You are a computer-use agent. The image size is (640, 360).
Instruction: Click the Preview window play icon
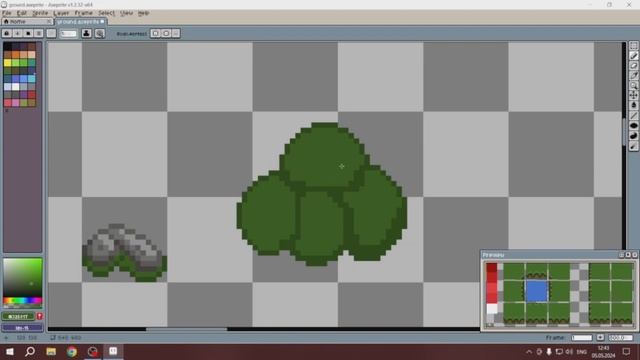point(628,255)
